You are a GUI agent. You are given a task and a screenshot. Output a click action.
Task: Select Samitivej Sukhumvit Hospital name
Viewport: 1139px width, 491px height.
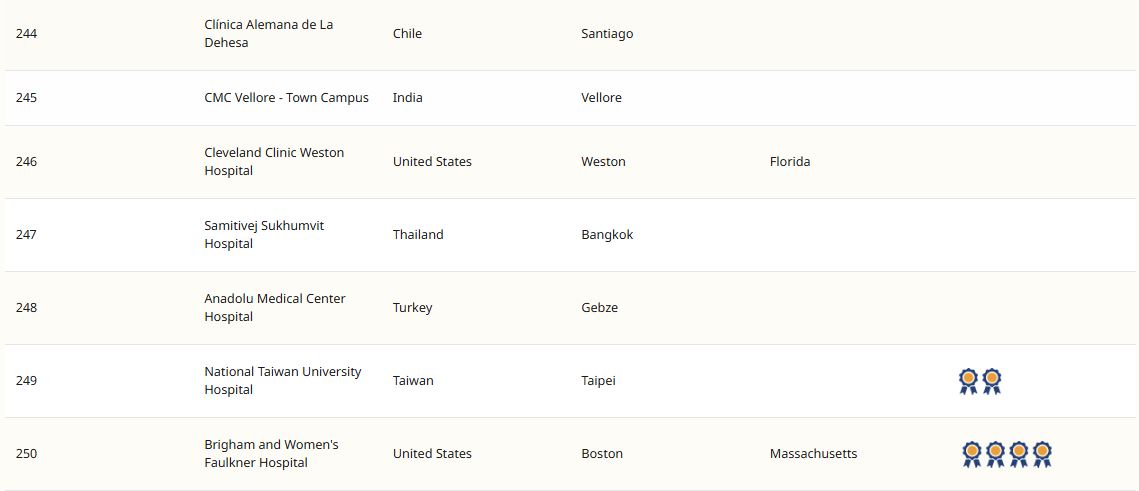click(264, 235)
